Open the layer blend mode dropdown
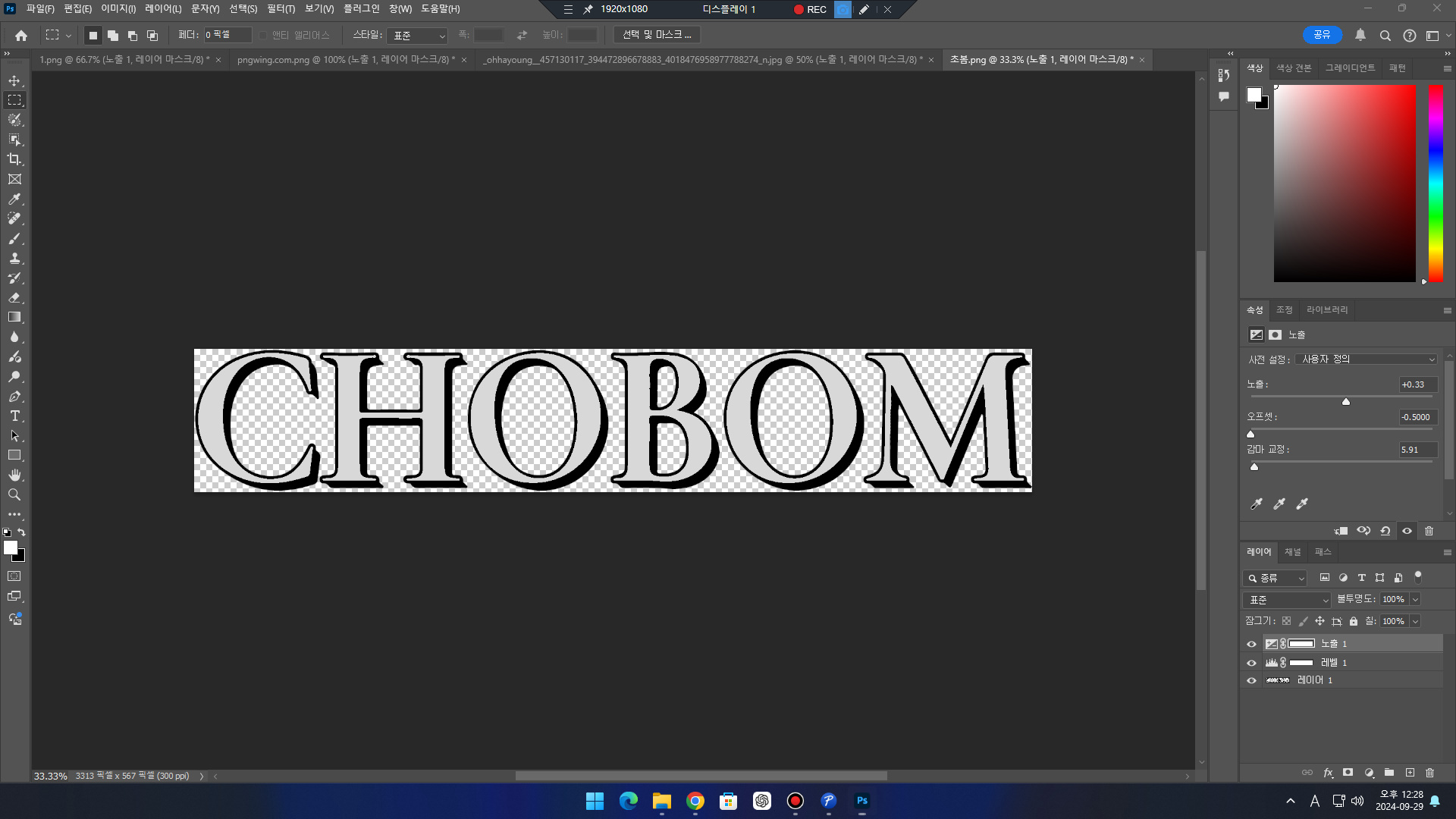 tap(1287, 600)
